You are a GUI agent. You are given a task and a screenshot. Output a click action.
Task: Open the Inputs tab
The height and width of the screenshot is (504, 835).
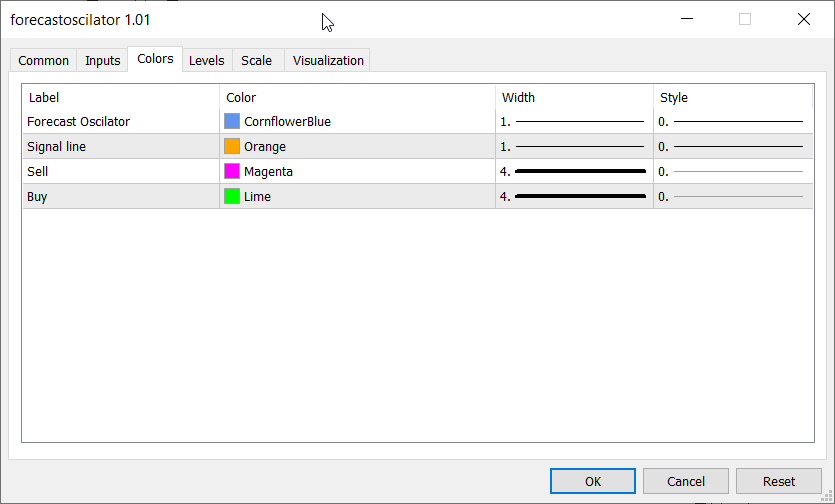pos(102,61)
